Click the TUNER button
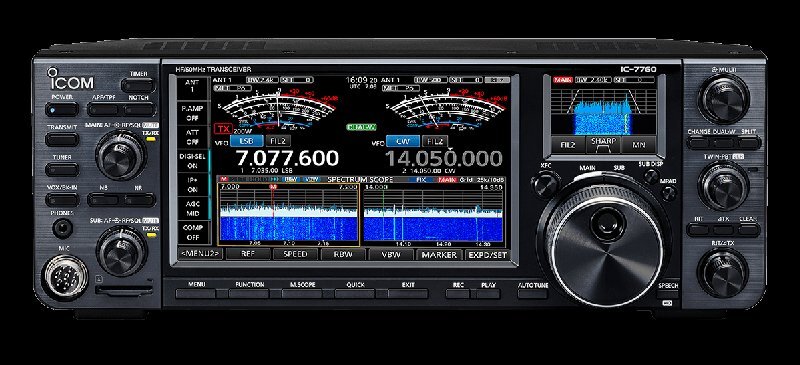Image resolution: width=800 pixels, height=365 pixels. (62, 169)
